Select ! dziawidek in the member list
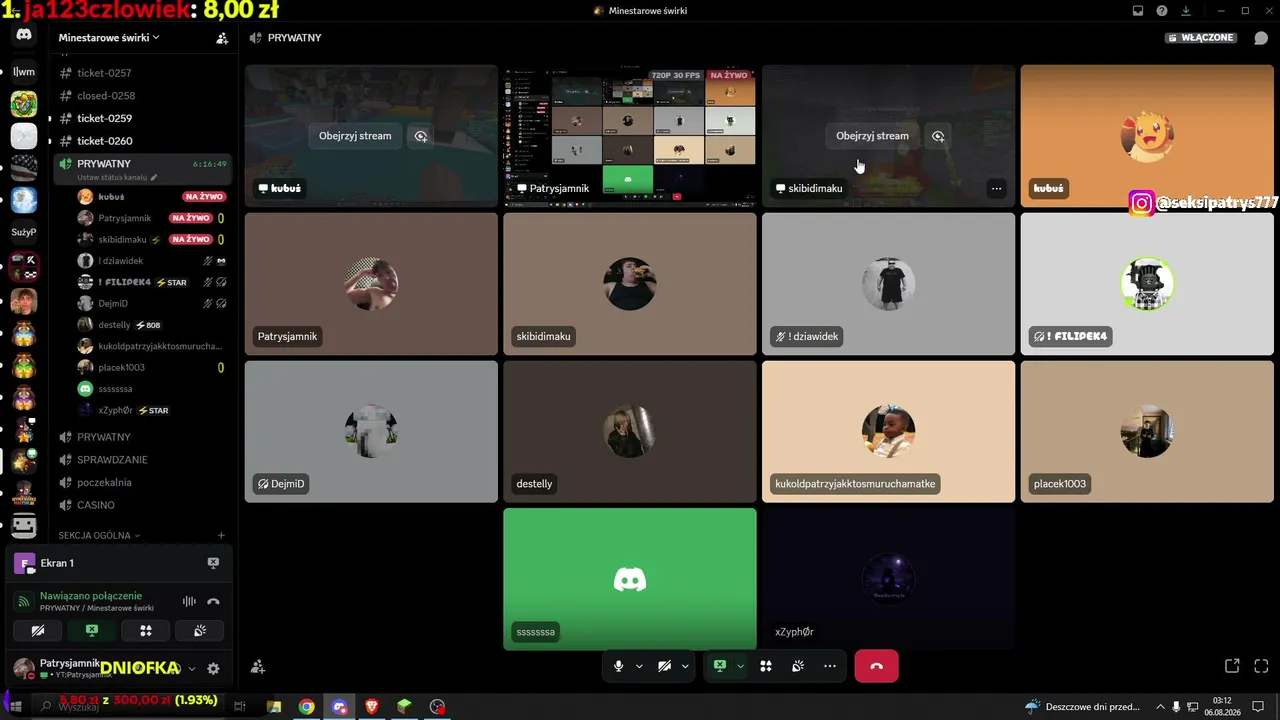The image size is (1280, 720). tap(150, 261)
